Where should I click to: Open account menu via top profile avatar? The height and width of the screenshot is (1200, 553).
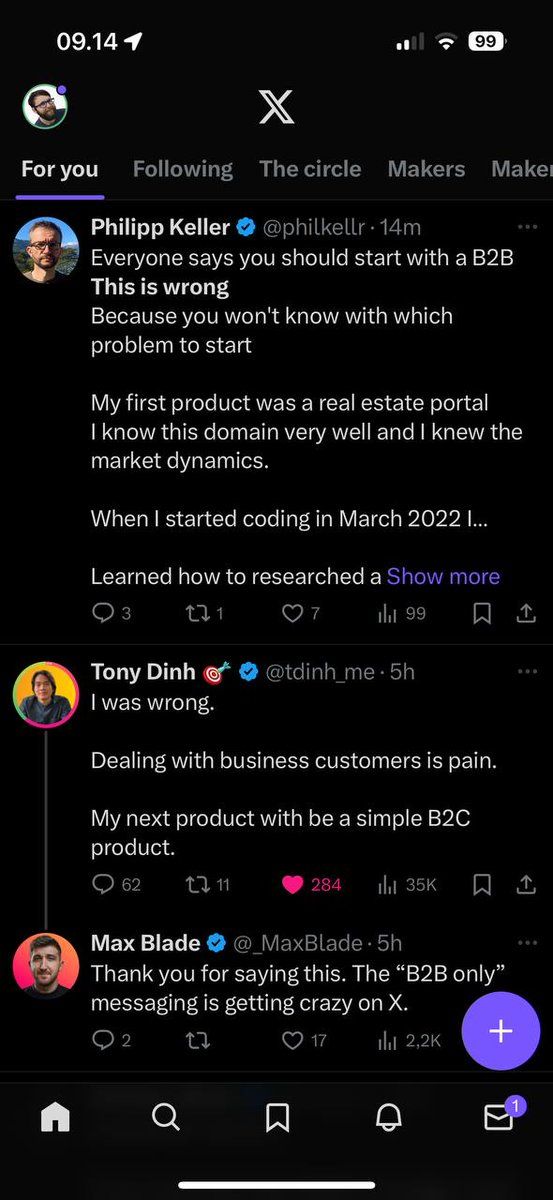pyautogui.click(x=45, y=106)
